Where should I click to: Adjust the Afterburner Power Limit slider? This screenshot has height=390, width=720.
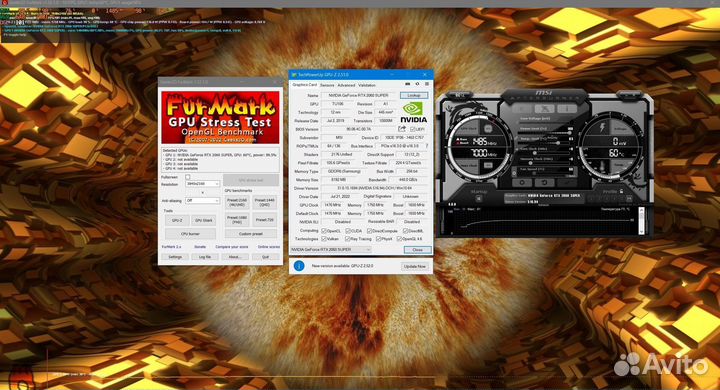pyautogui.click(x=546, y=132)
